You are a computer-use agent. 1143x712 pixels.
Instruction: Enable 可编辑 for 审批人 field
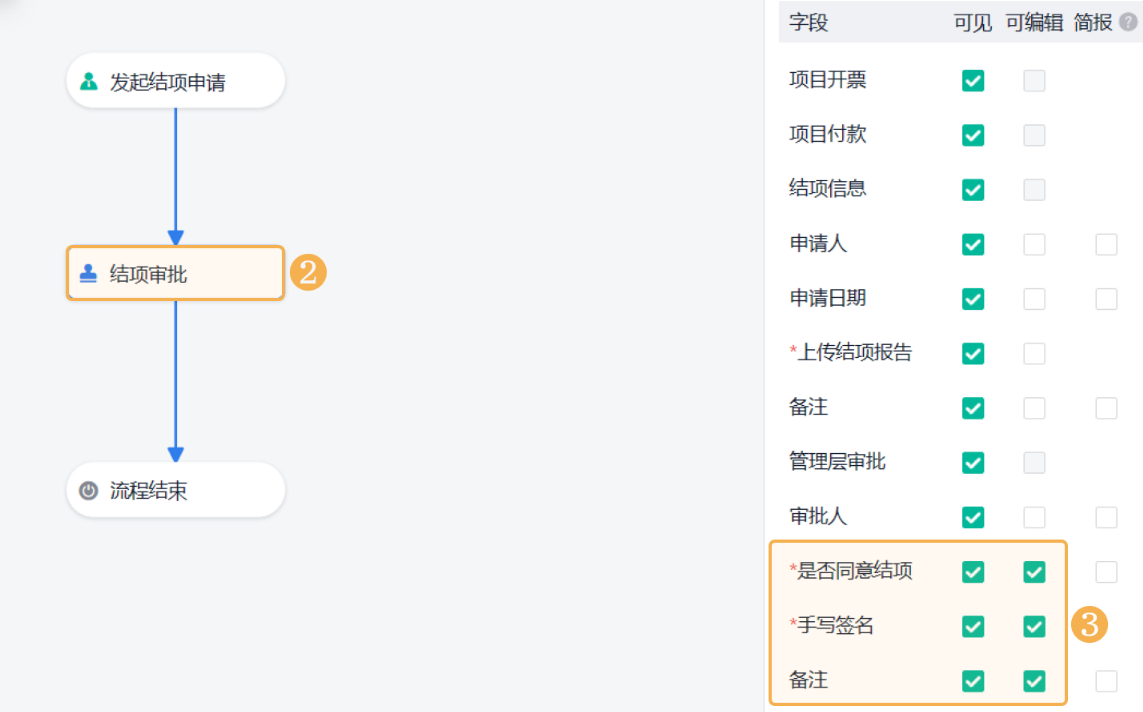[x=1034, y=517]
